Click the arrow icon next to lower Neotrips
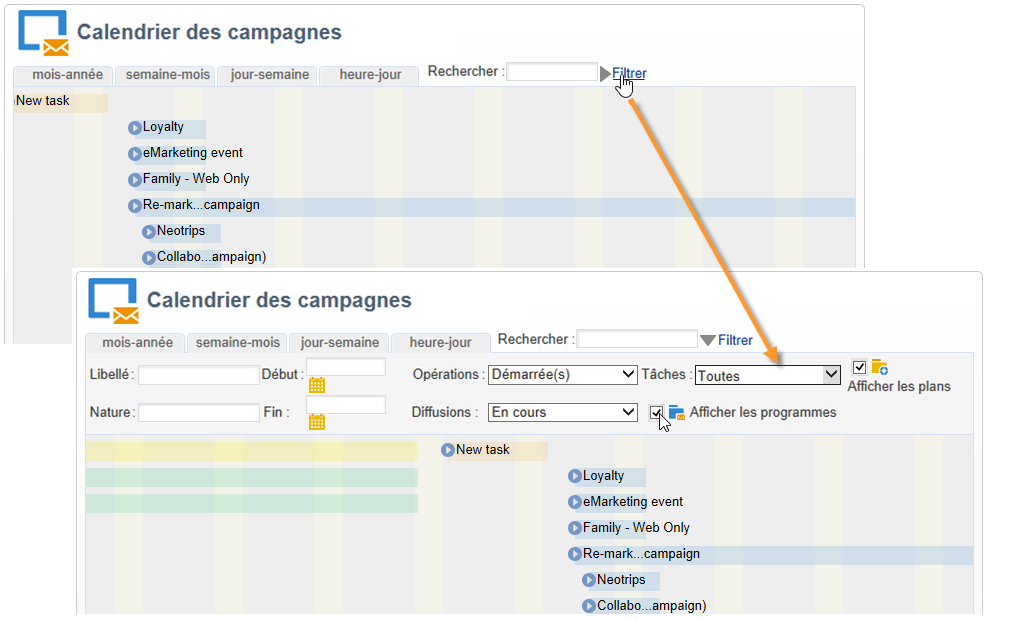The image size is (1010, 619). tap(589, 580)
